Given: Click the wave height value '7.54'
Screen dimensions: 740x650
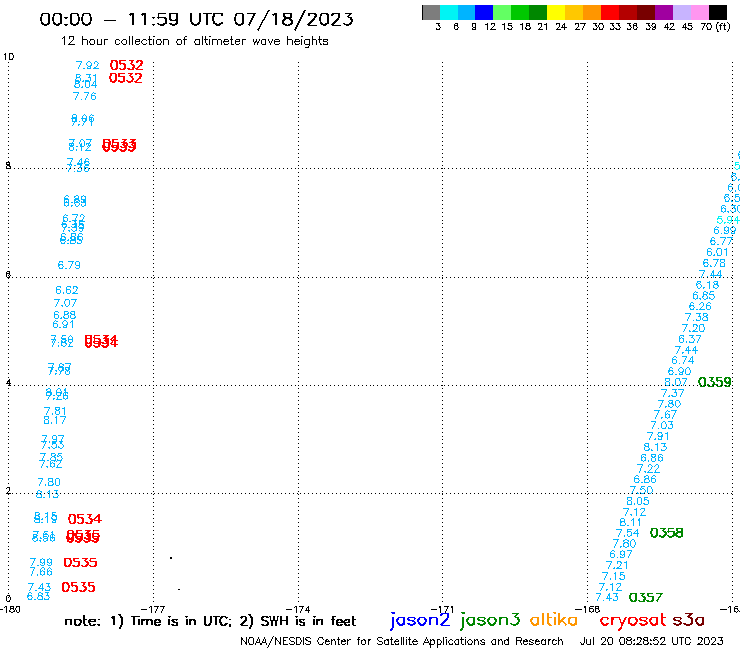Looking at the screenshot, I should 627,533.
